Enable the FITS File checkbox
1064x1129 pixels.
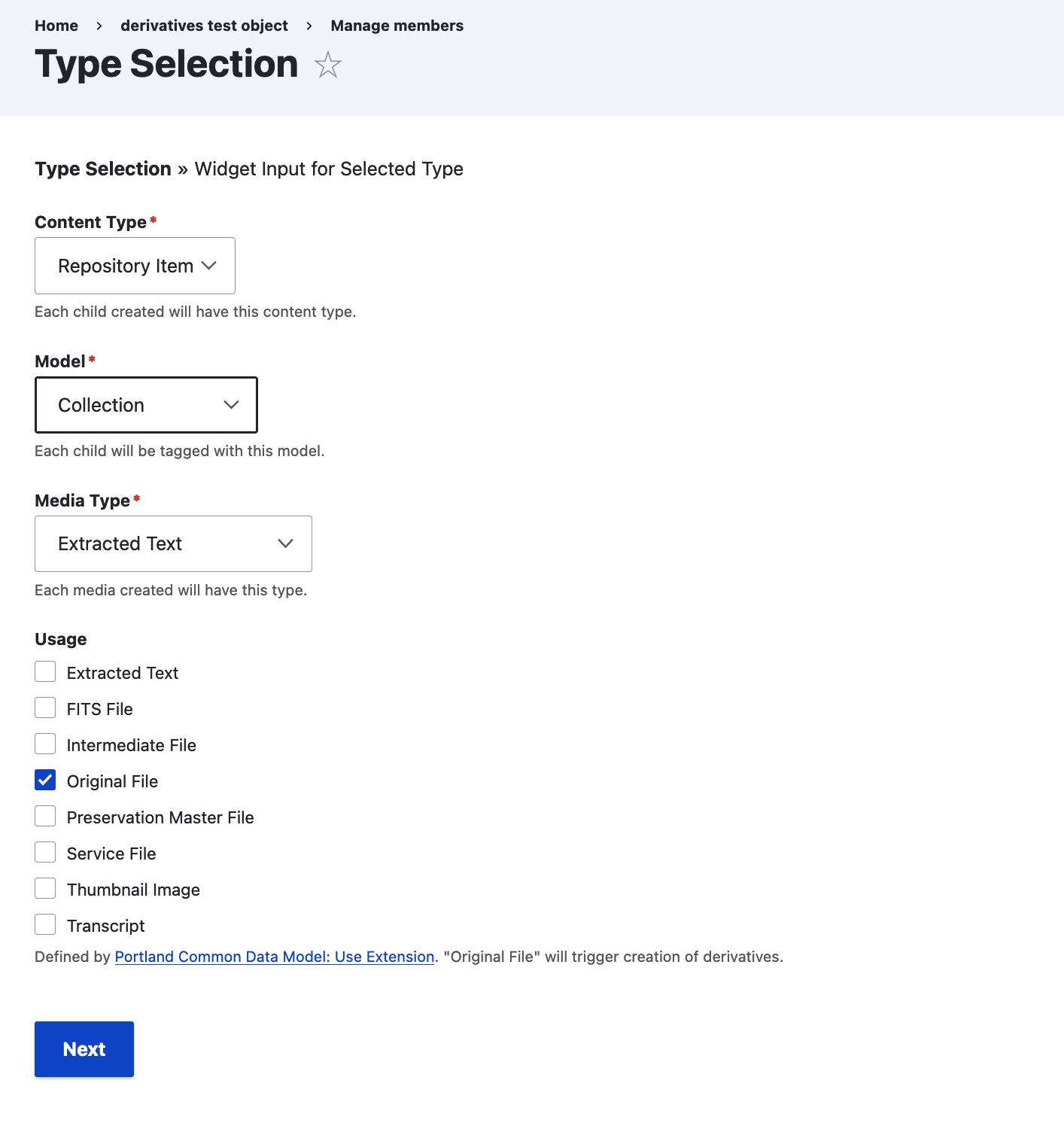point(45,708)
